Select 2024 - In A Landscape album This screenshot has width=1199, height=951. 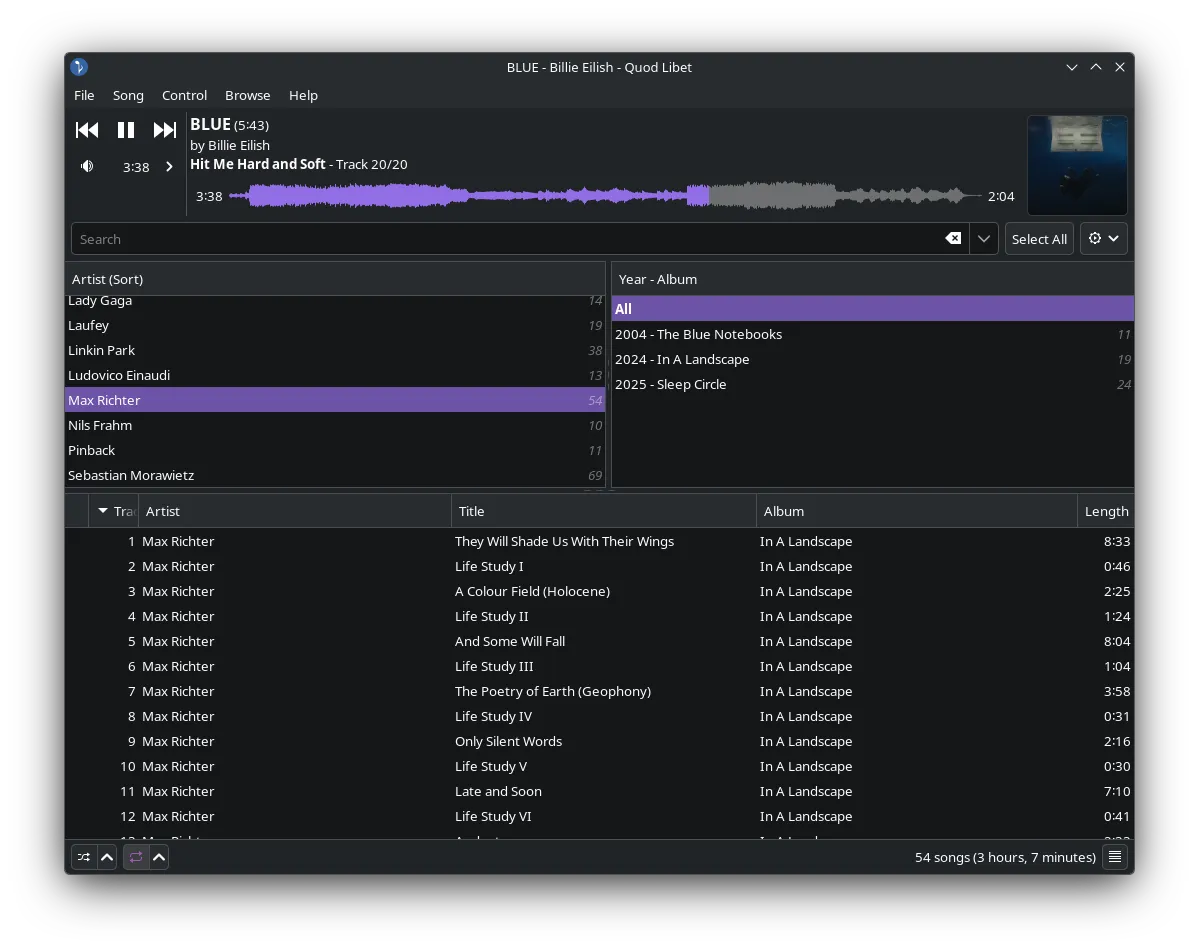(872, 359)
